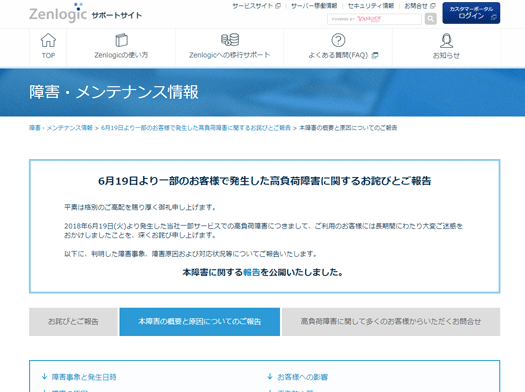Select the Zenlogicの使い方 menu label
525x392 pixels.
121,55
